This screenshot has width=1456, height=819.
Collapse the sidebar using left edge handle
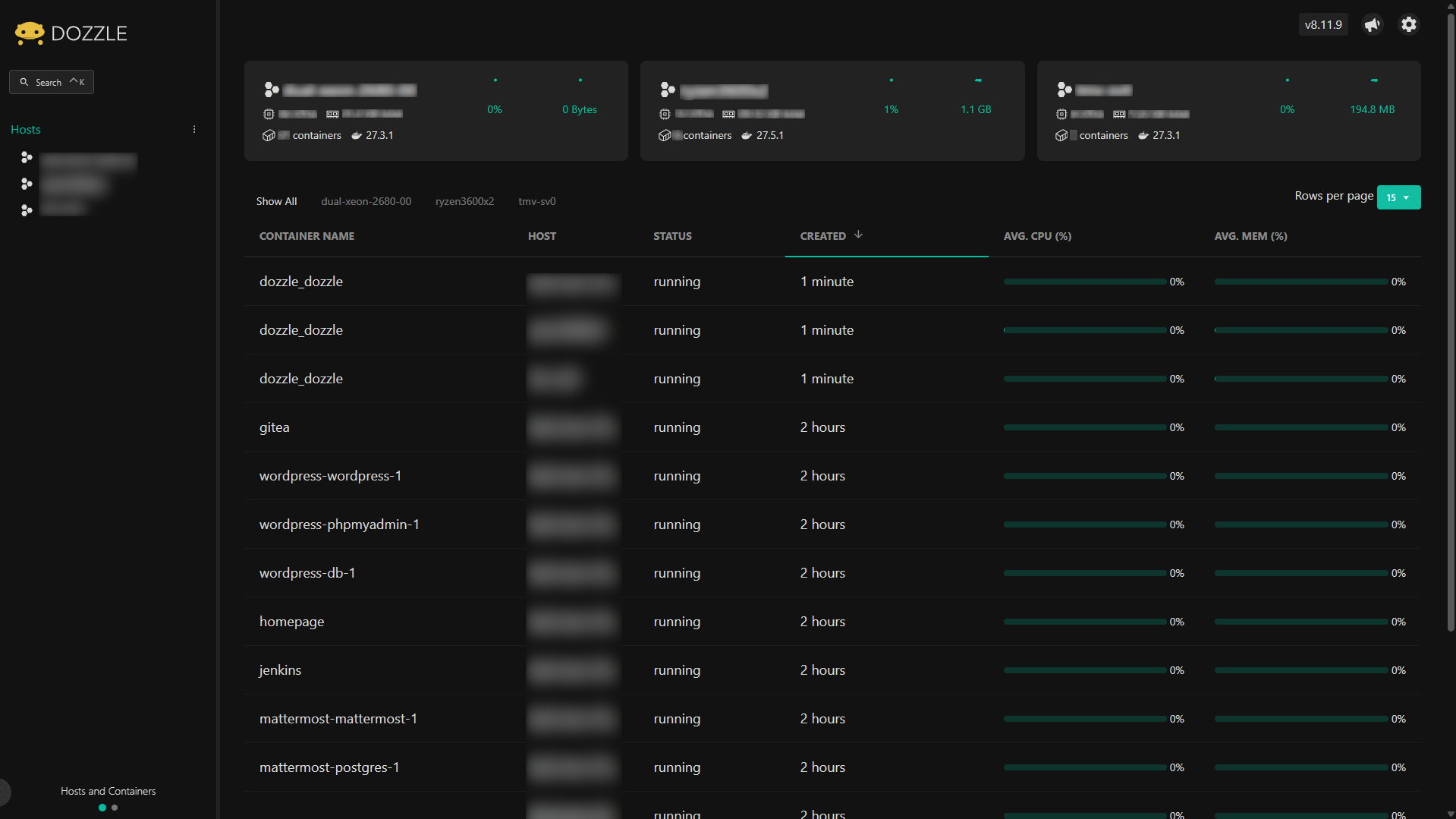point(4,792)
